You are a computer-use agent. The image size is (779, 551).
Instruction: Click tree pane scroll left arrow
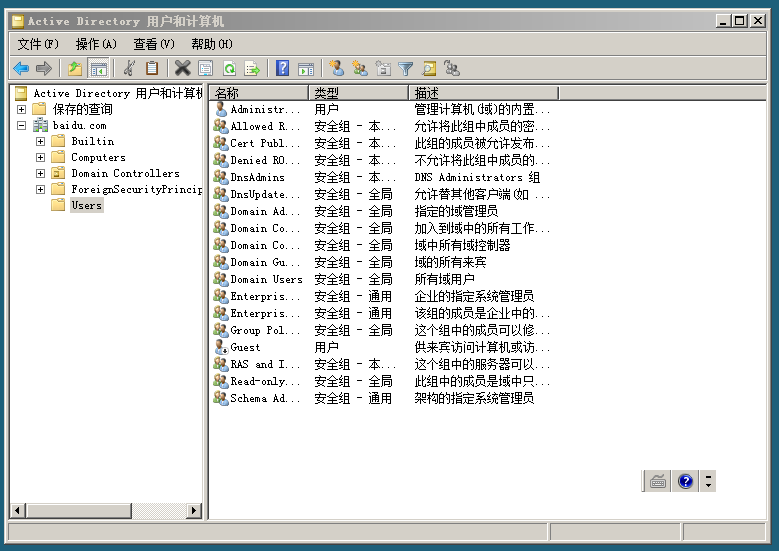click(x=18, y=510)
